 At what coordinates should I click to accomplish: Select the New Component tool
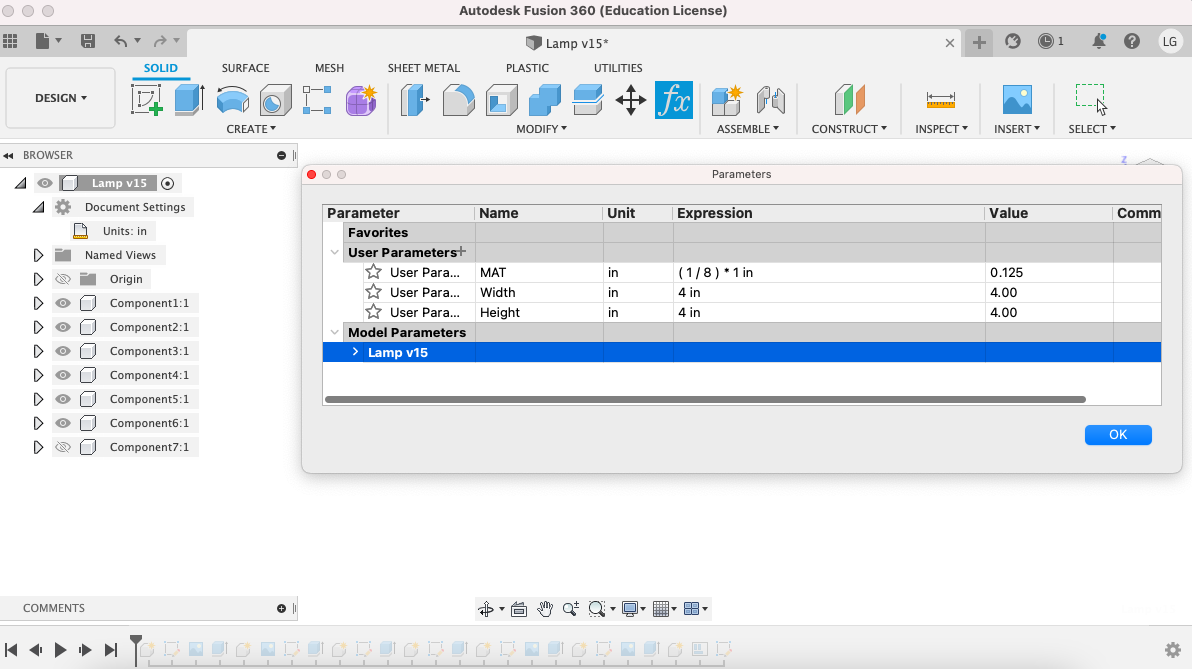(x=727, y=100)
